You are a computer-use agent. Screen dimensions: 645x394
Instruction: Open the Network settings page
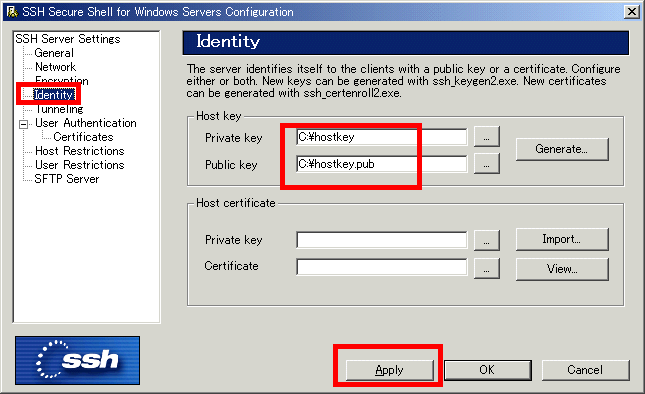[56, 67]
